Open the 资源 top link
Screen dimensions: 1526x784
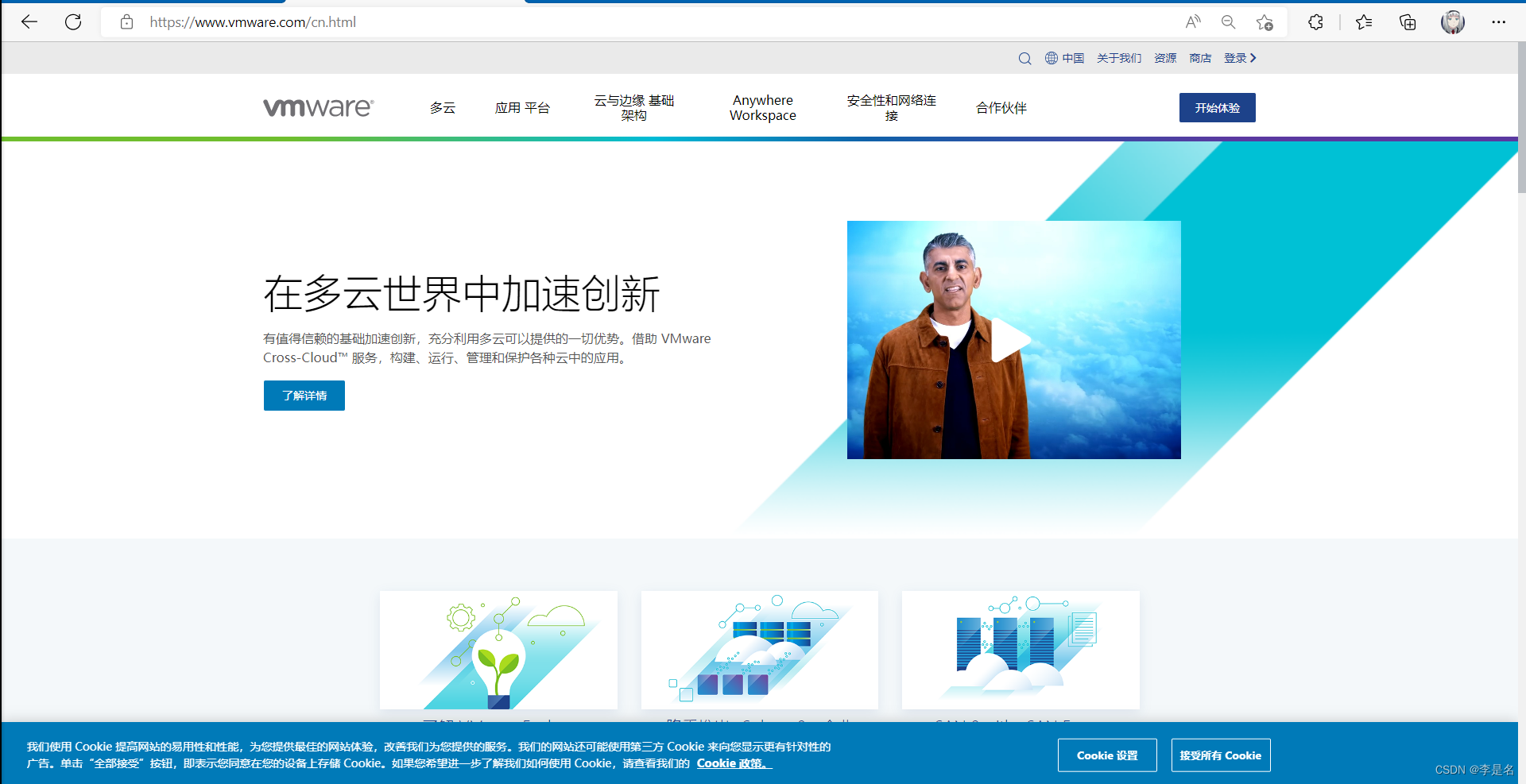1165,58
